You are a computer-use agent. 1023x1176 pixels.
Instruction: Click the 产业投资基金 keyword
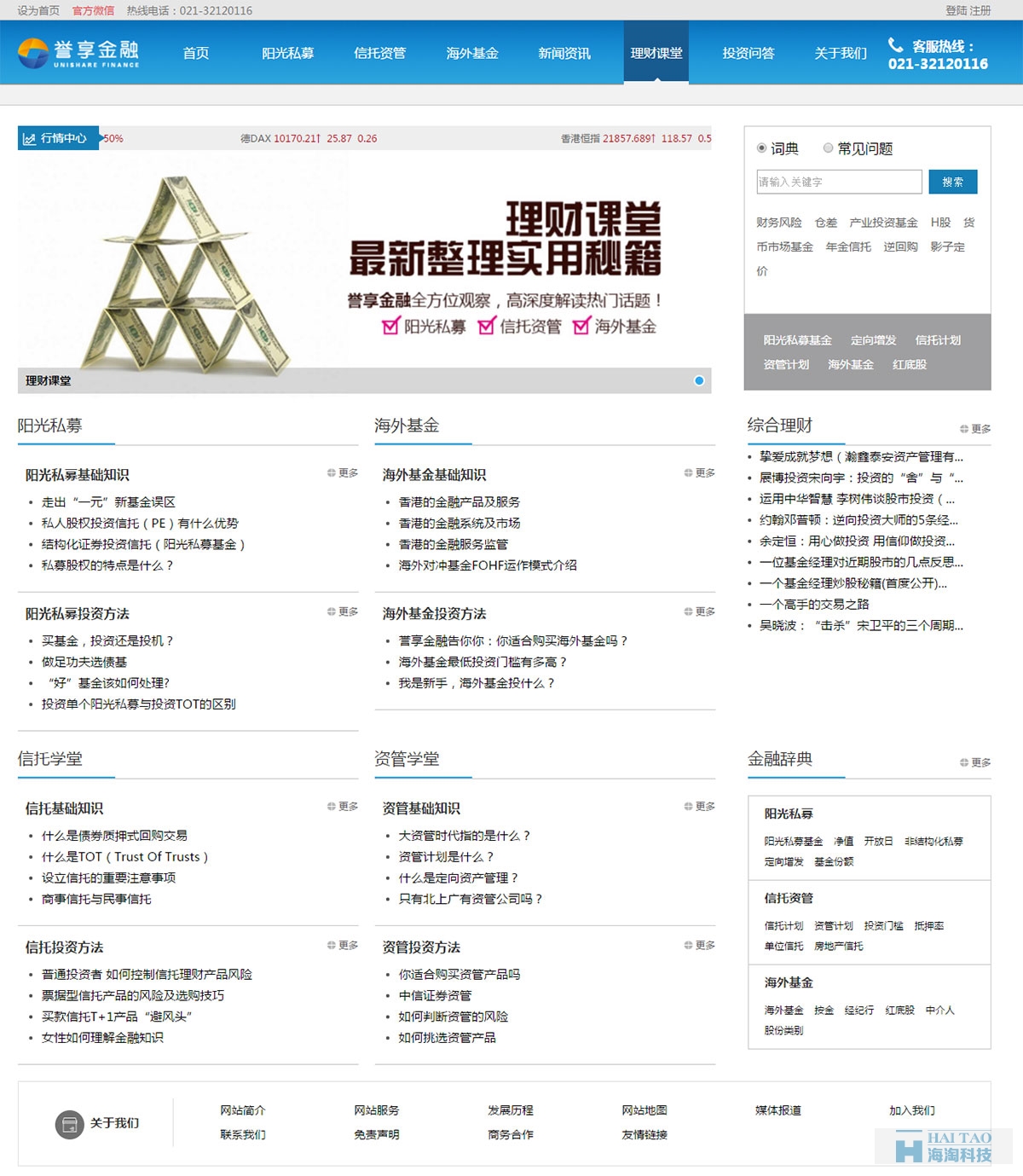[x=883, y=223]
